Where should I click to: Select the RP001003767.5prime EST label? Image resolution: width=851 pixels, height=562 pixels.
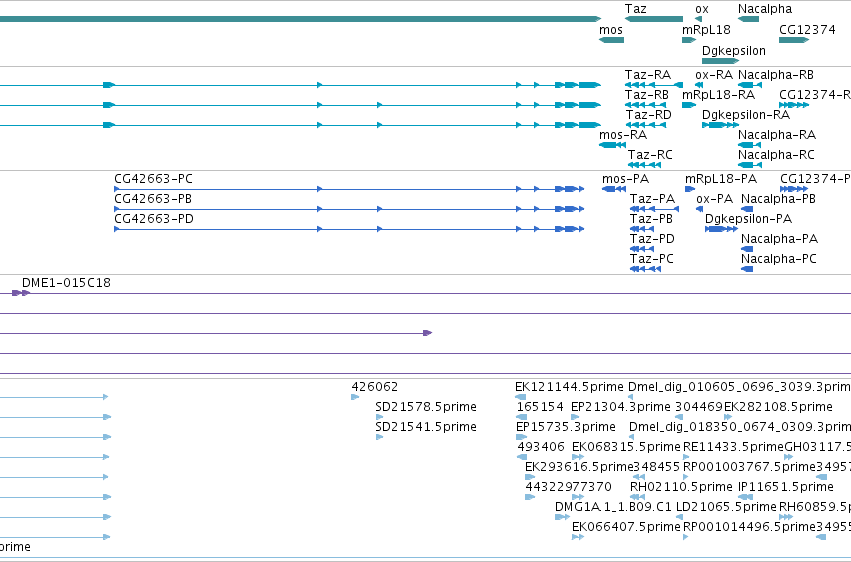point(749,467)
